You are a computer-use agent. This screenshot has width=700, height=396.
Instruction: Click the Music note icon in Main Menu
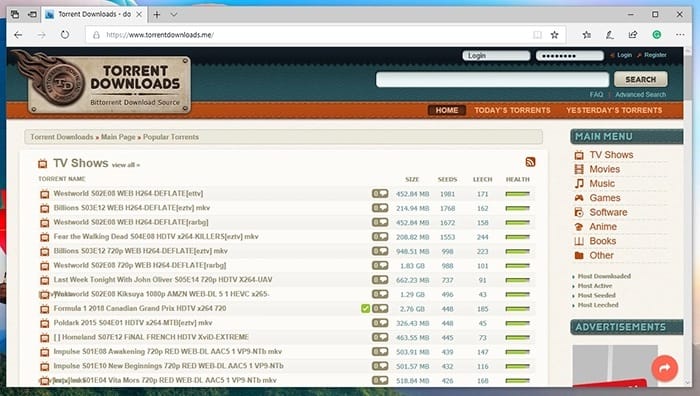click(579, 183)
